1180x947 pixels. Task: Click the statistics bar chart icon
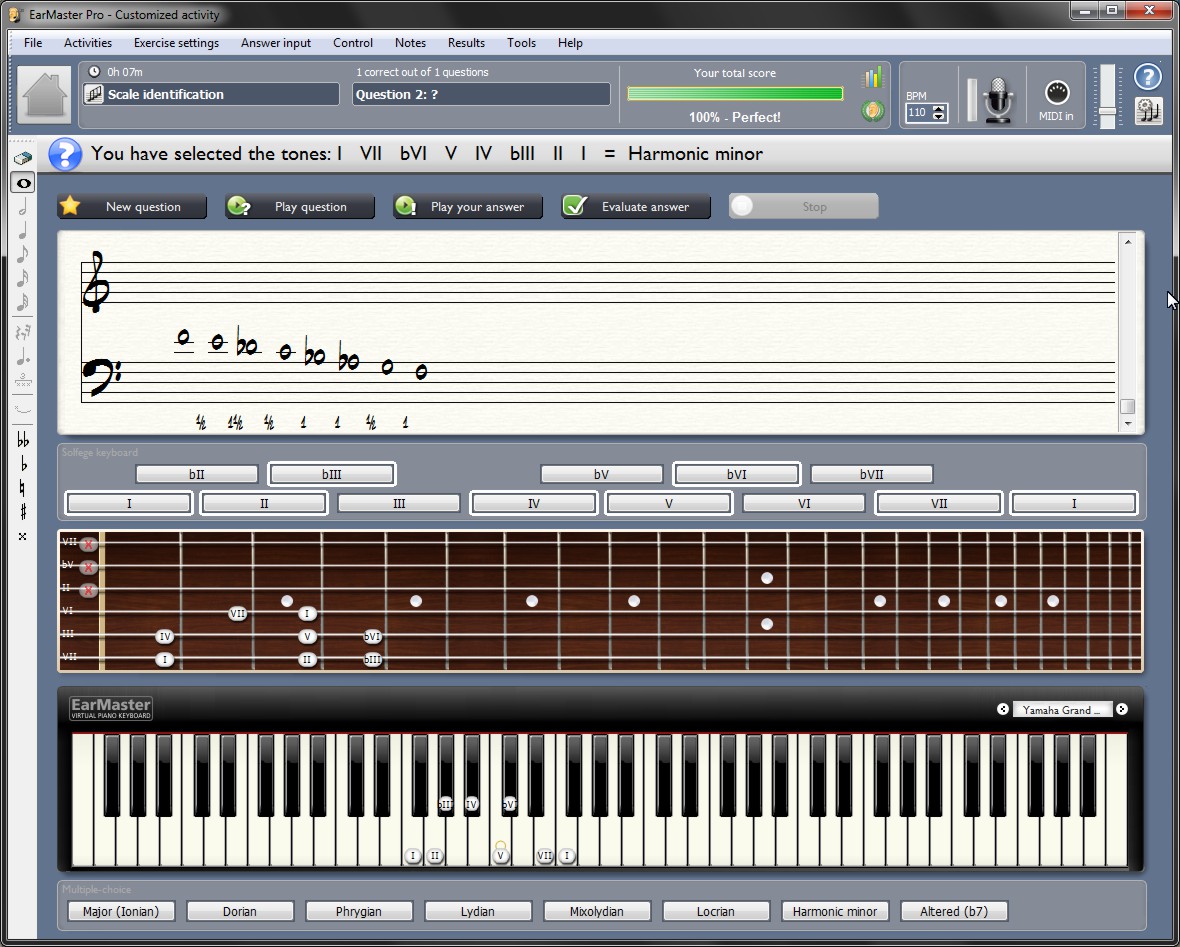tap(873, 78)
